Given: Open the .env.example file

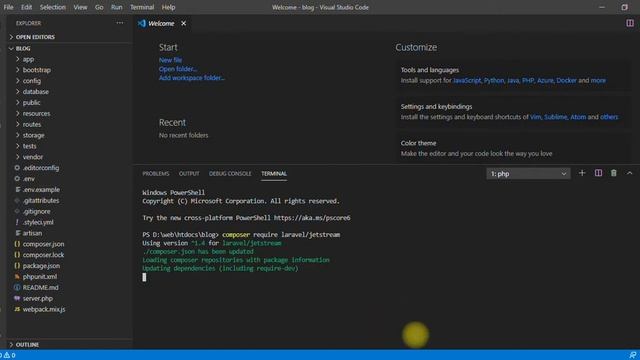Looking at the screenshot, I should (41, 190).
